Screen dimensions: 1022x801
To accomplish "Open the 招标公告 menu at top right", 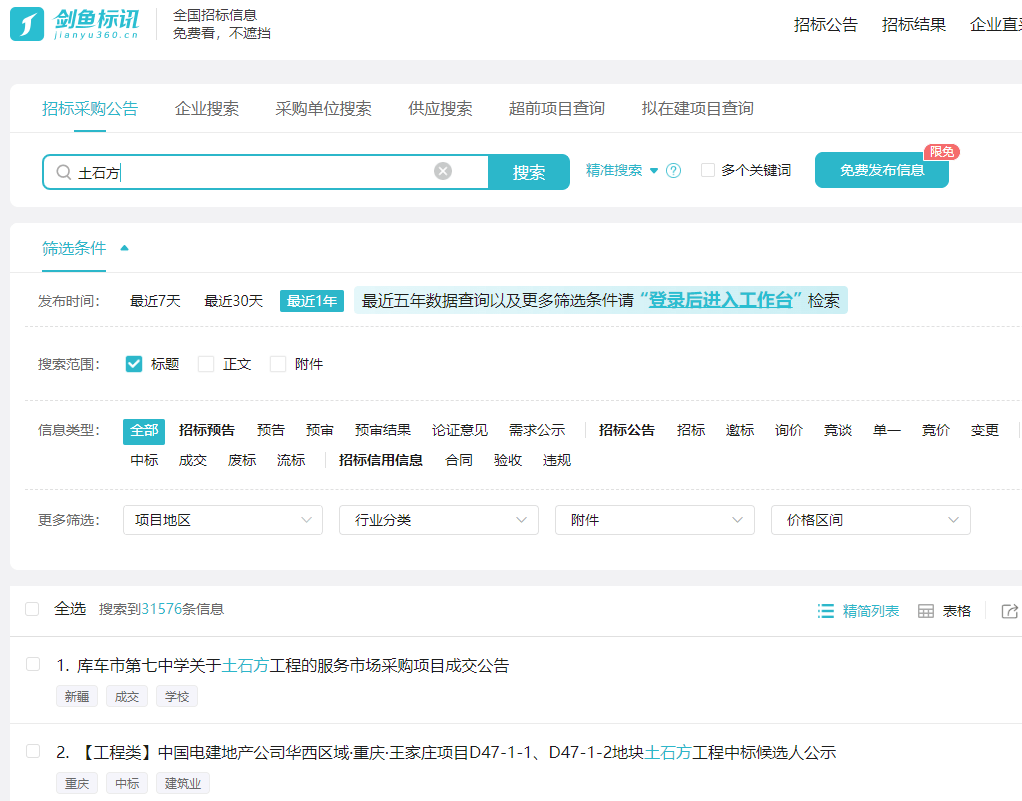I will 825,24.
